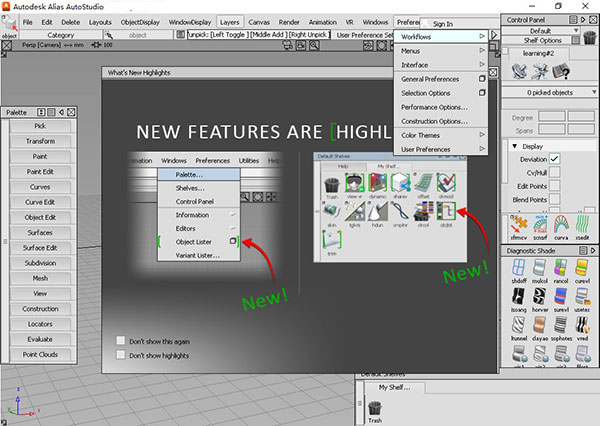Select the xfrmcv curve tool icon
The image size is (600, 426).
pos(518,222)
